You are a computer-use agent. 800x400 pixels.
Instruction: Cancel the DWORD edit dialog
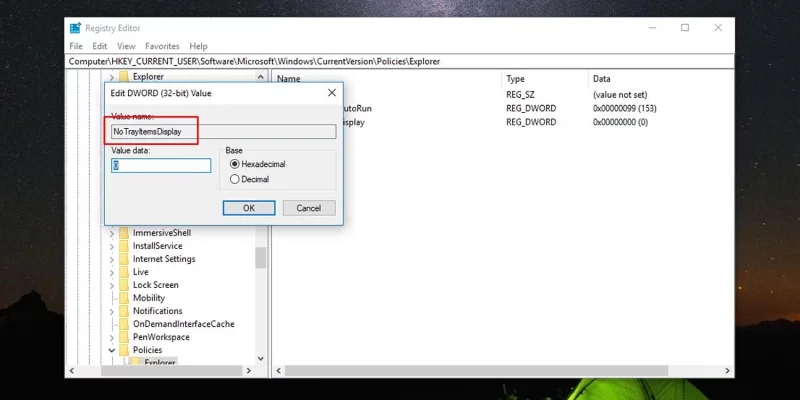309,208
